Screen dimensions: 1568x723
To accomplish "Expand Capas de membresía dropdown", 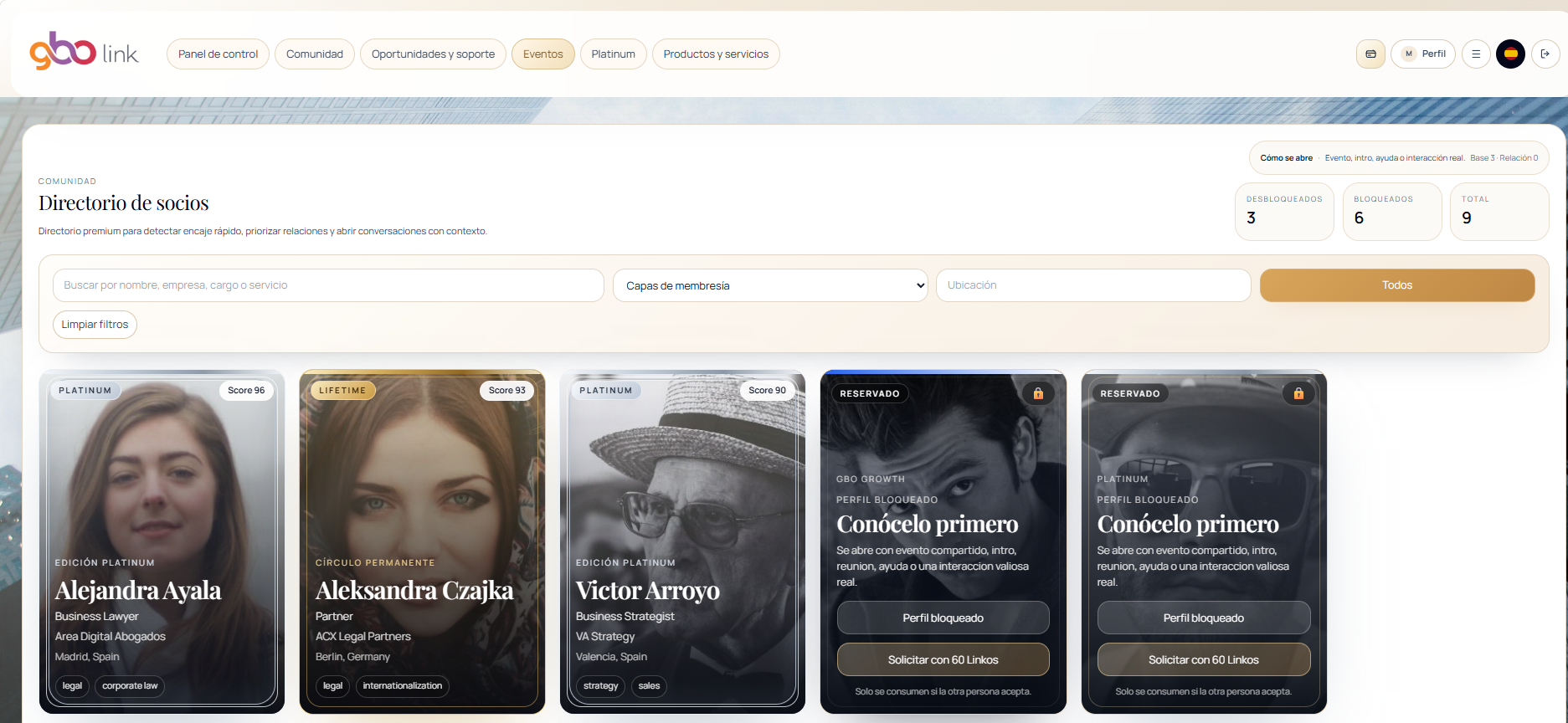I will (770, 285).
